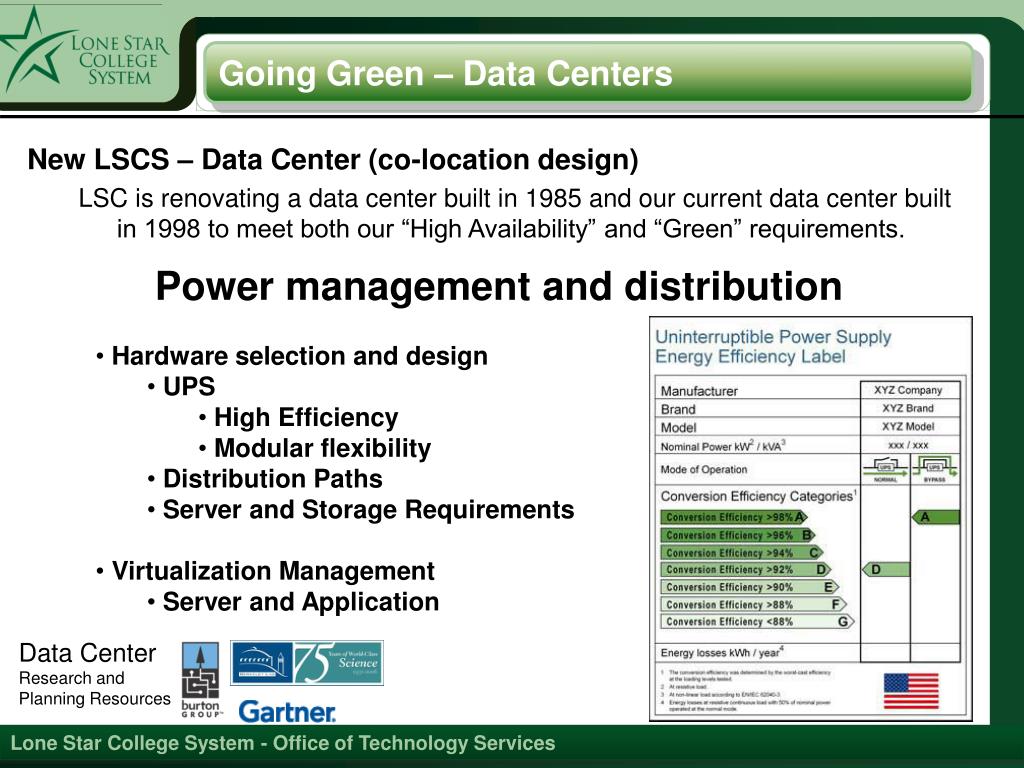Click the 'Conversion Efficiency <88% G' bar
This screenshot has height=768, width=1024.
point(758,622)
